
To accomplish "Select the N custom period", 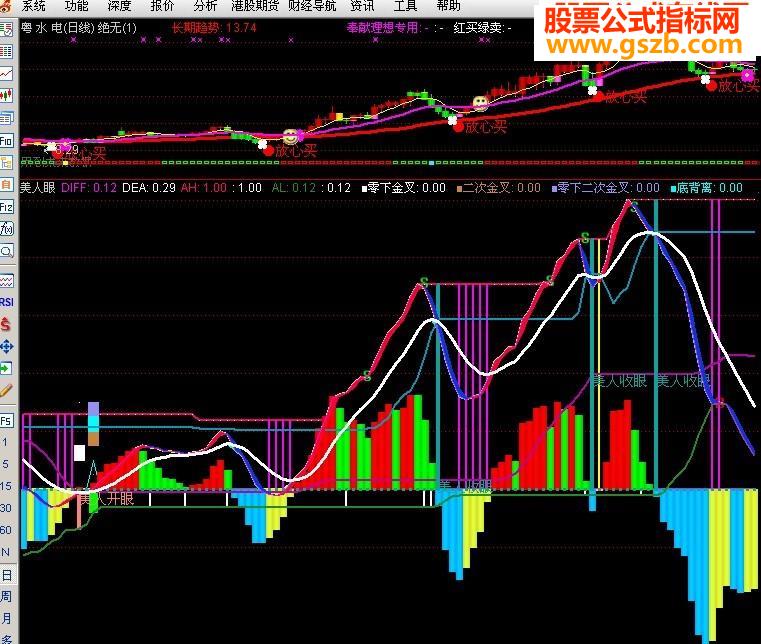I will click(x=5, y=552).
